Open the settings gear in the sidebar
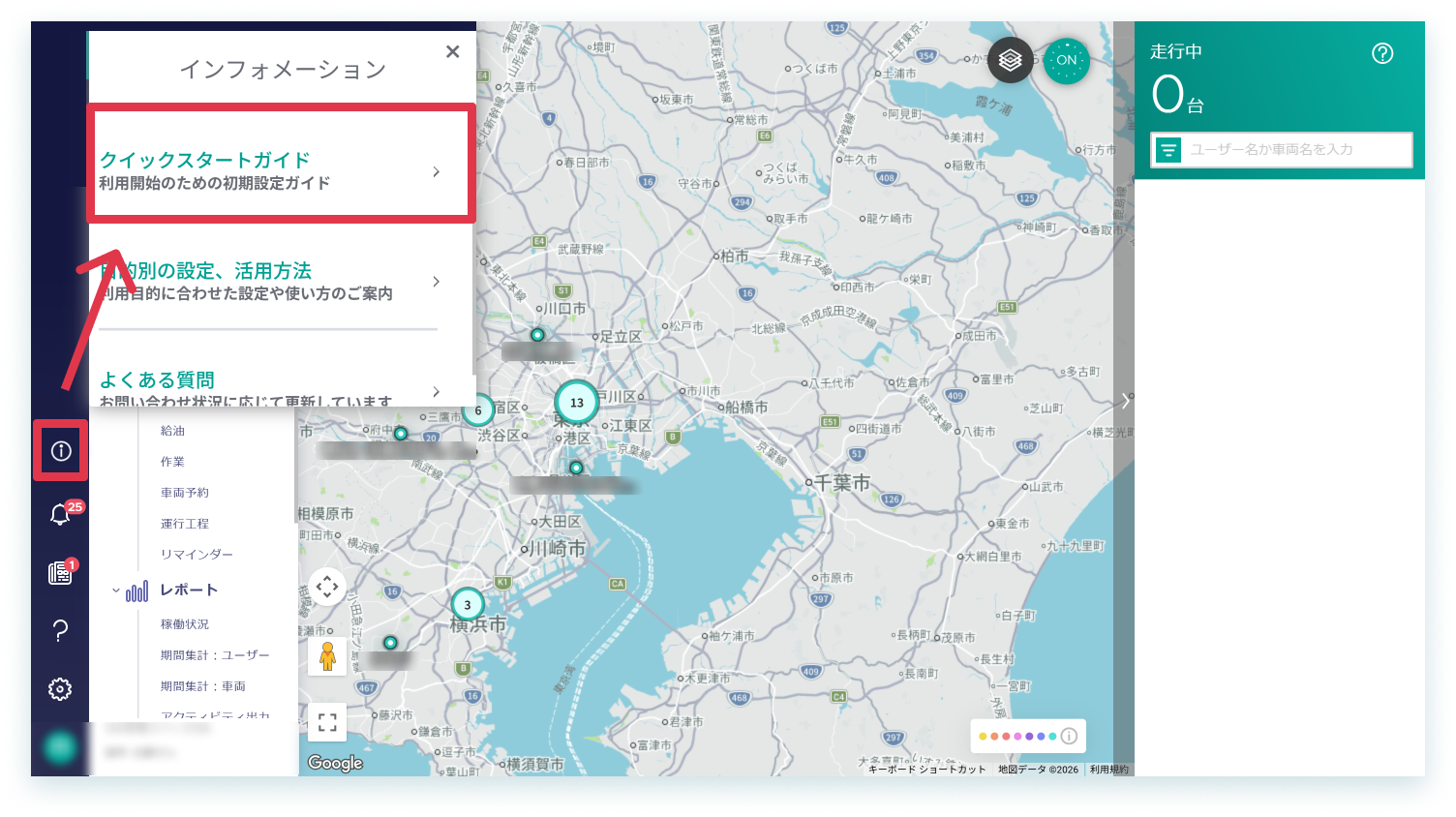Viewport: 1456px width, 817px height. (60, 689)
